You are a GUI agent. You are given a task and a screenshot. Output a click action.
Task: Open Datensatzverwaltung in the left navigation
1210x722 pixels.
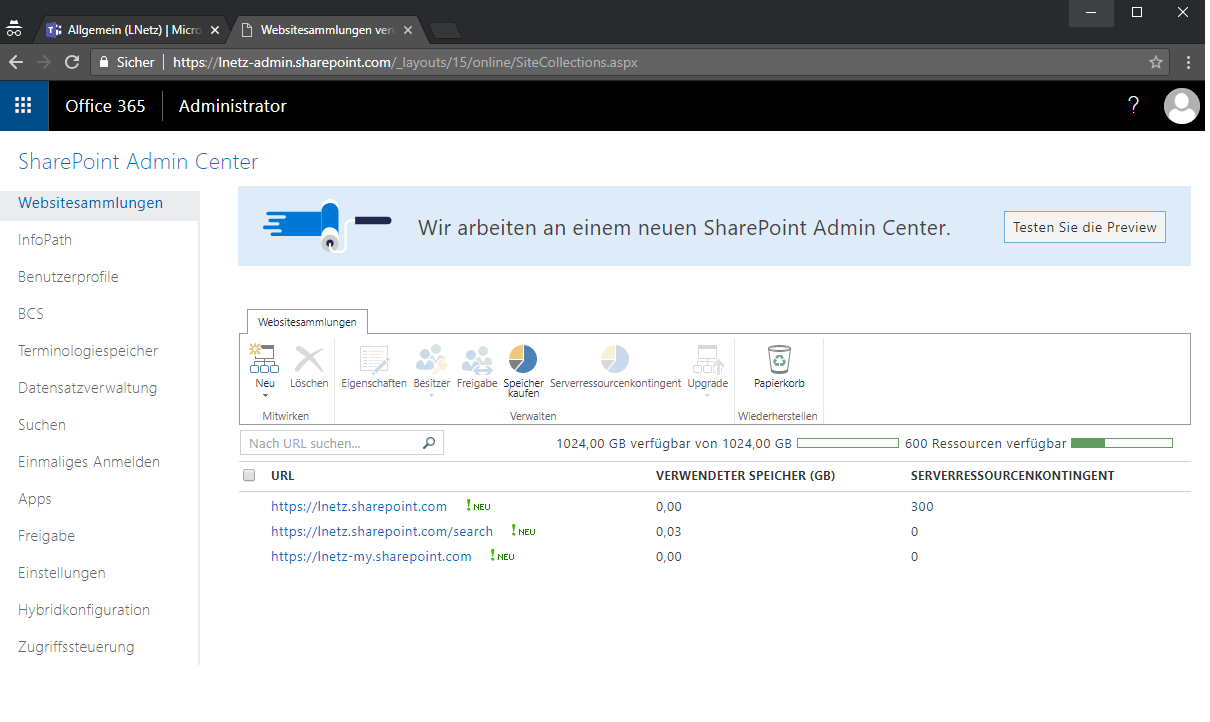[88, 388]
